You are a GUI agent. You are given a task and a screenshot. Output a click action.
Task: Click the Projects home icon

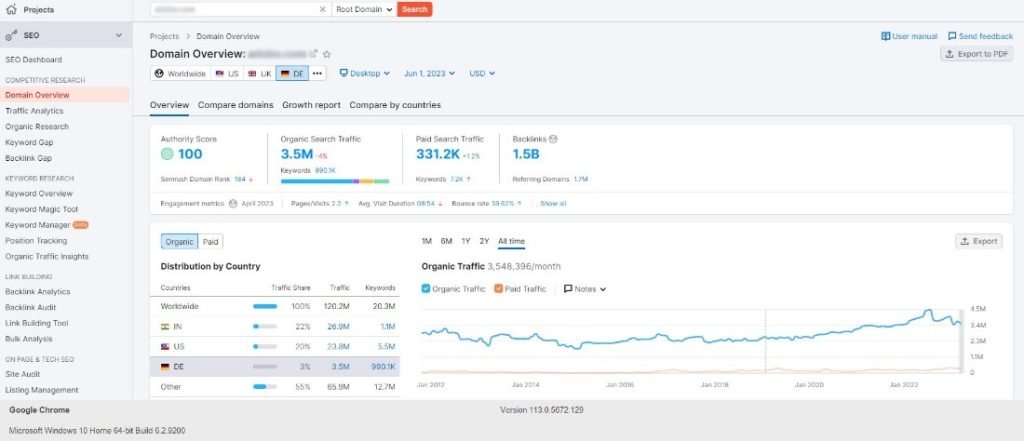point(11,10)
